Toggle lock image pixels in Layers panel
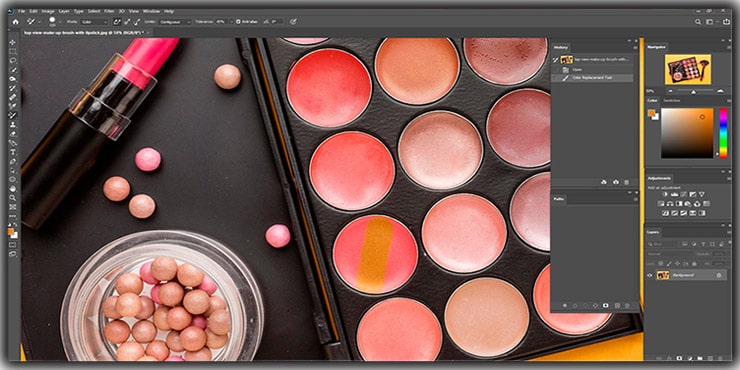Viewport: 740px width, 370px height. pyautogui.click(x=669, y=264)
